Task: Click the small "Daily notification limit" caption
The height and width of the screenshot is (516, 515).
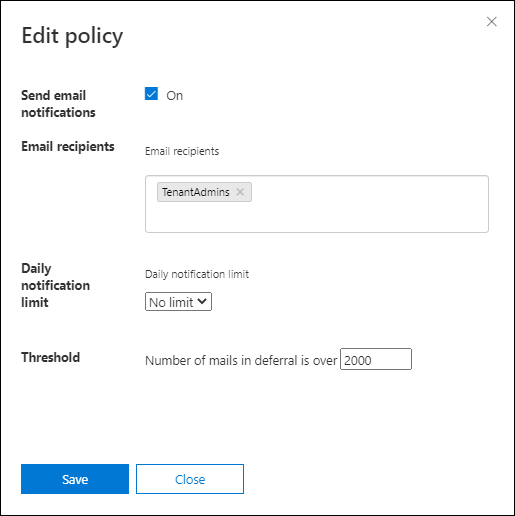Action: [197, 274]
